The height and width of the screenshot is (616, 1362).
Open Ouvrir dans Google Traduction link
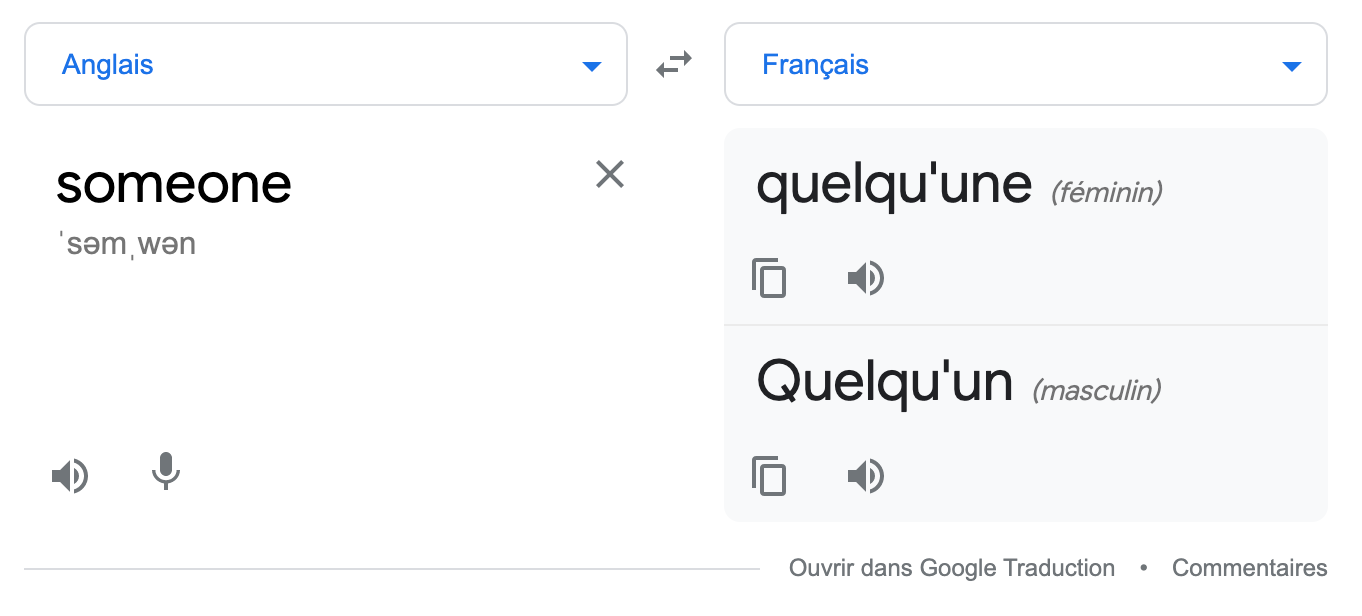(x=952, y=568)
